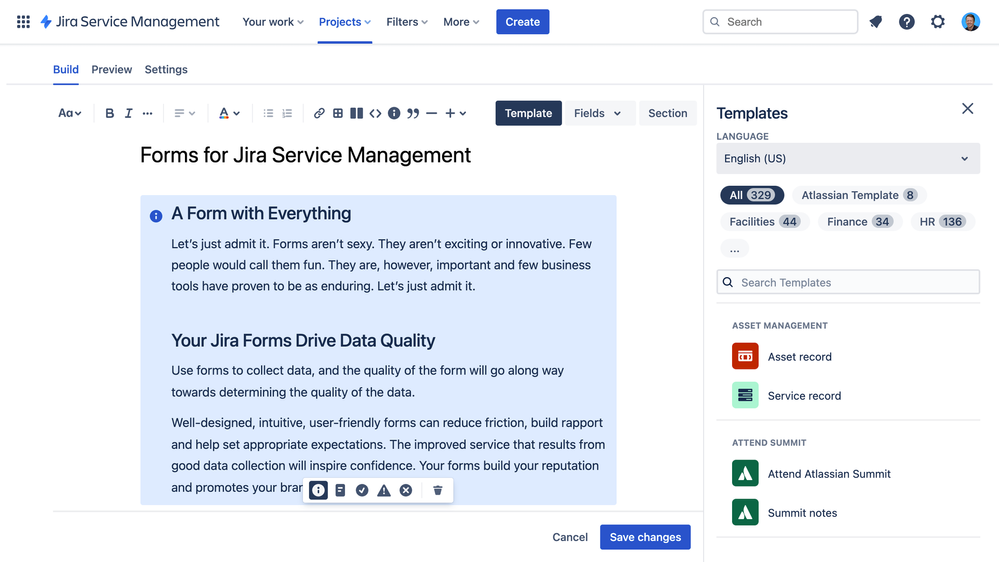Screen dimensions: 999x562
Task: Insert a link from the toolbar
Action: coord(319,113)
